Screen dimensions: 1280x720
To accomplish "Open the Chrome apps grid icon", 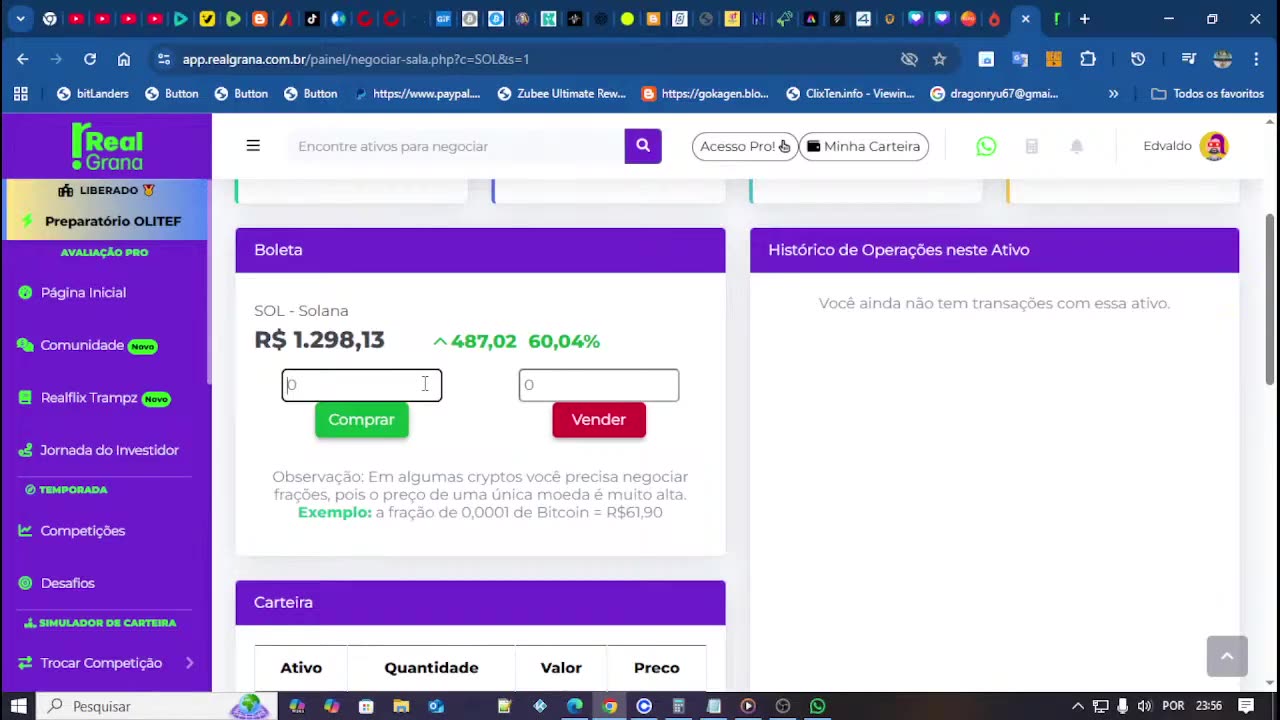I will [x=20, y=94].
